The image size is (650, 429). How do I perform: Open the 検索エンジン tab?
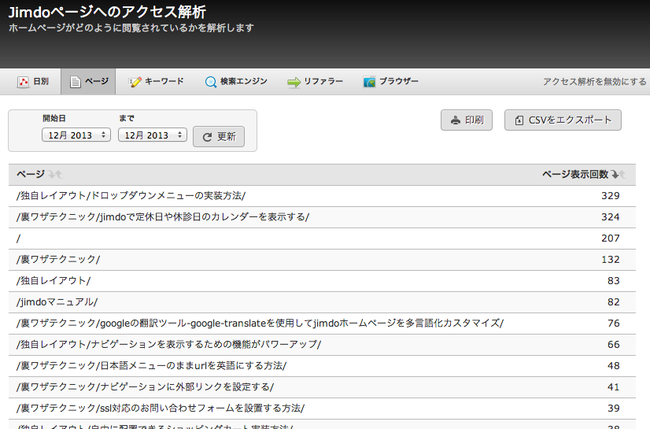[236, 82]
